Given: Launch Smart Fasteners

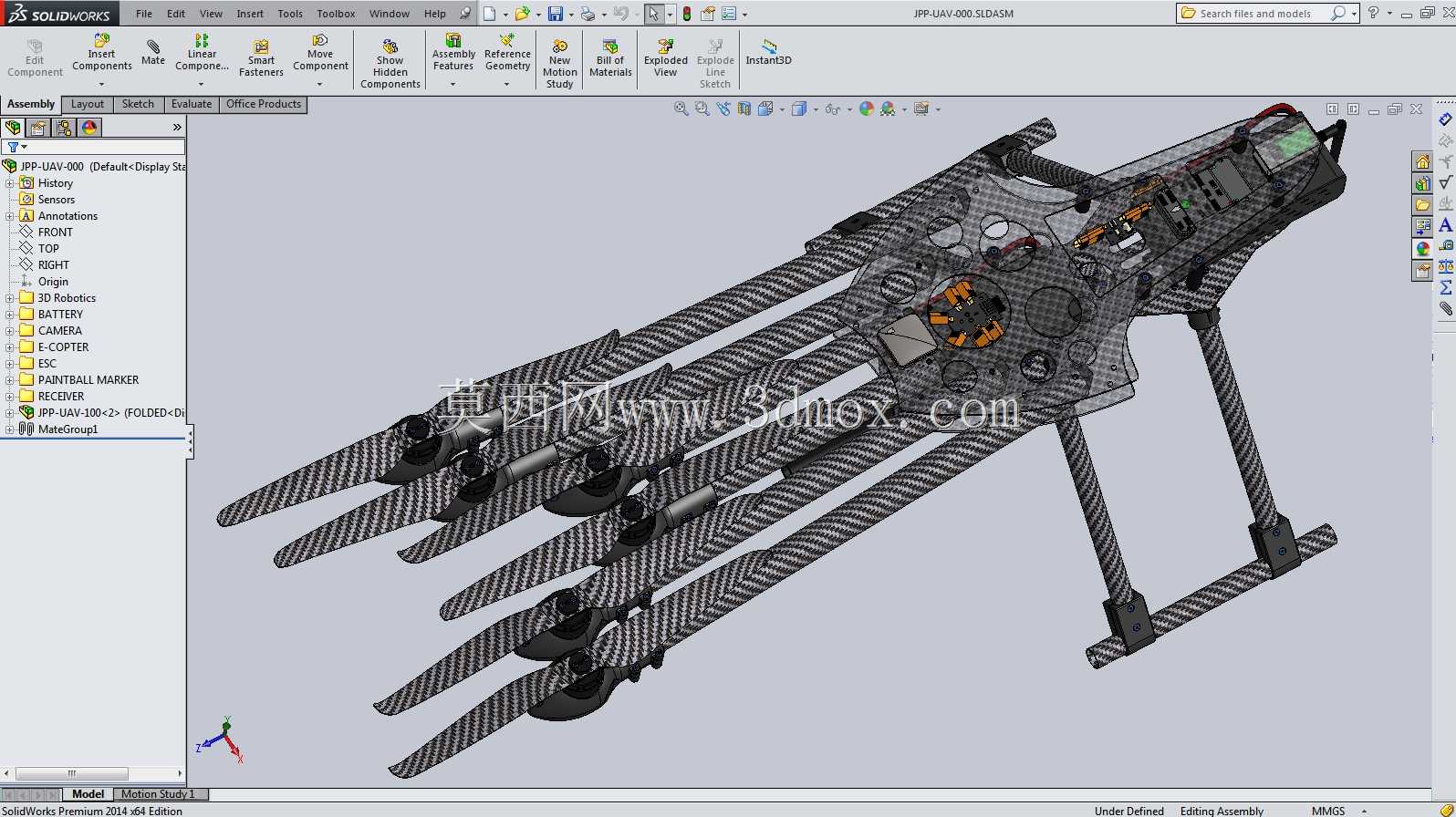Looking at the screenshot, I should 261,58.
